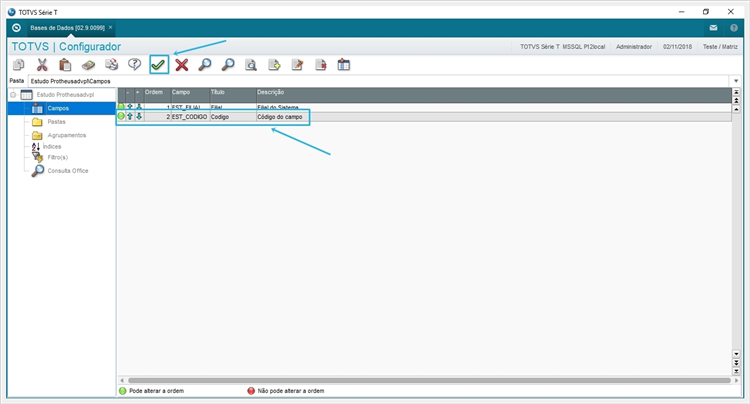This screenshot has width=750, height=404.
Task: Open help with the question bubble icon
Action: tap(134, 65)
